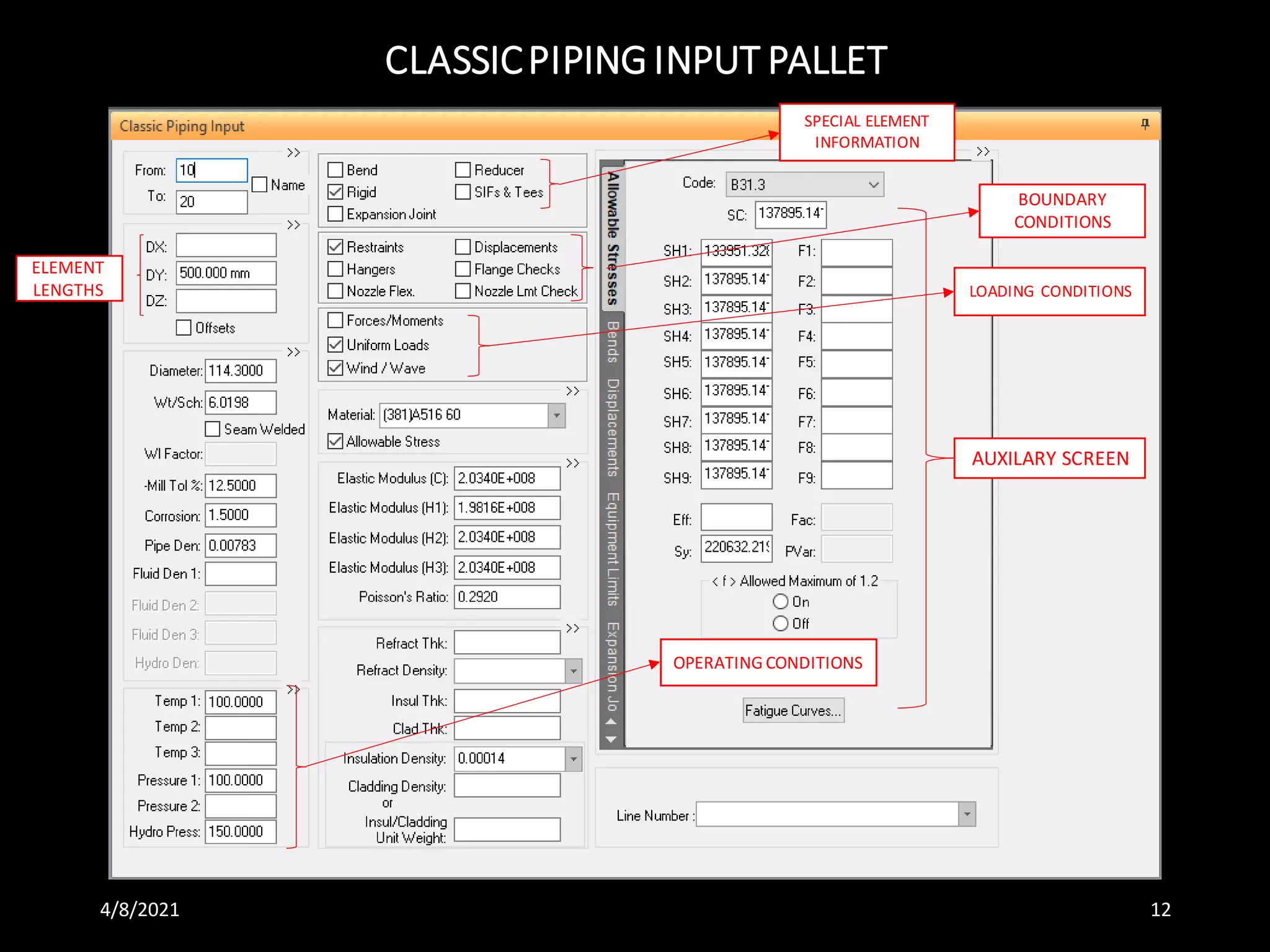Click the SC stress field

click(x=791, y=214)
